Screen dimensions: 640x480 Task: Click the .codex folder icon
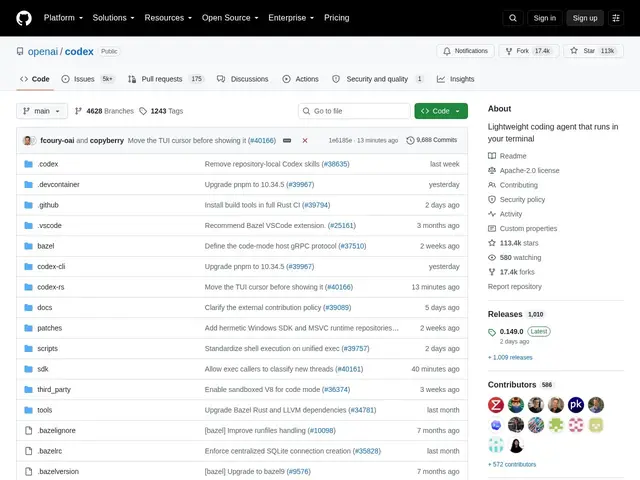pos(28,164)
